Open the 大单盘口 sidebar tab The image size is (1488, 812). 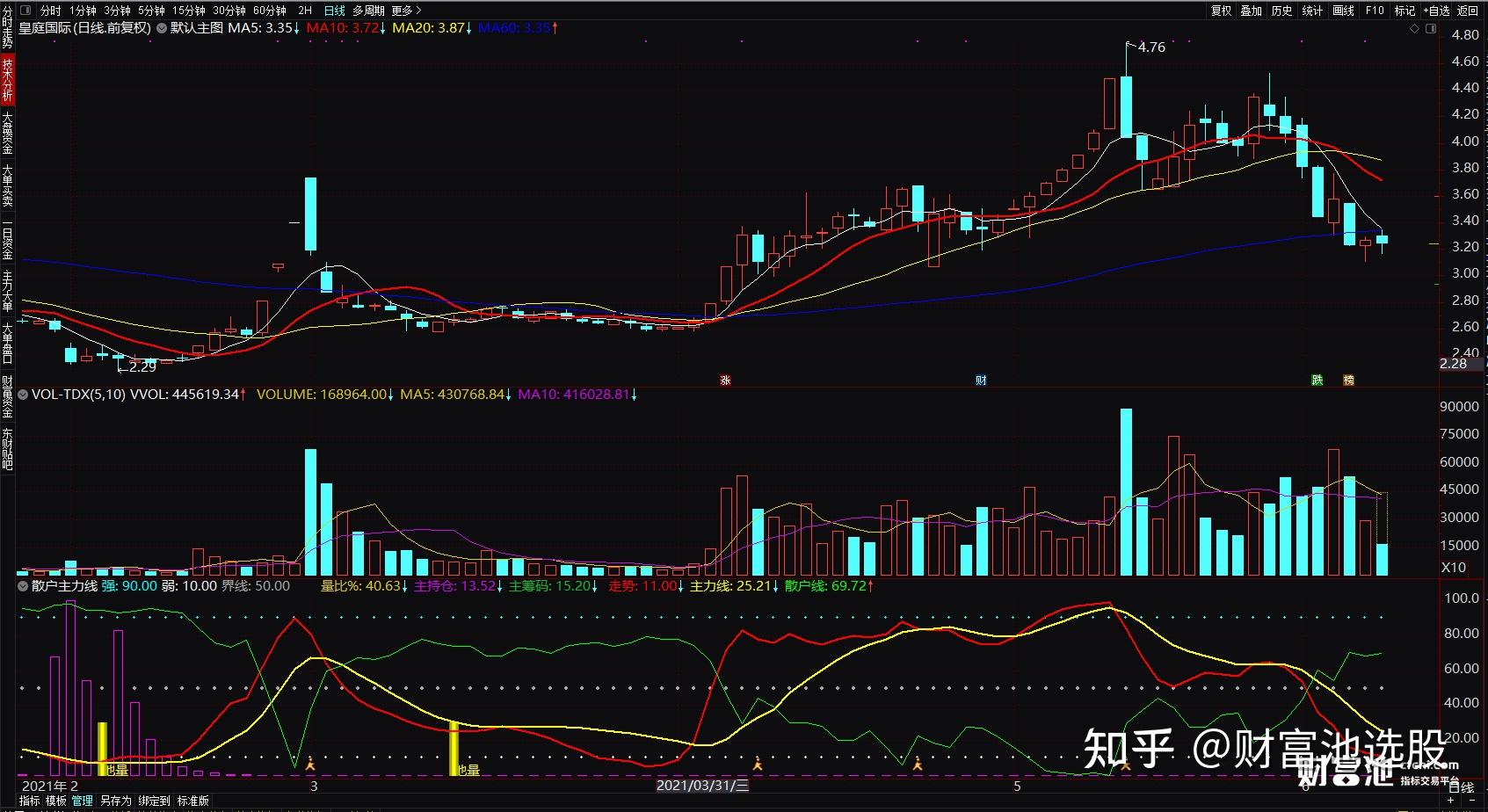click(7, 344)
